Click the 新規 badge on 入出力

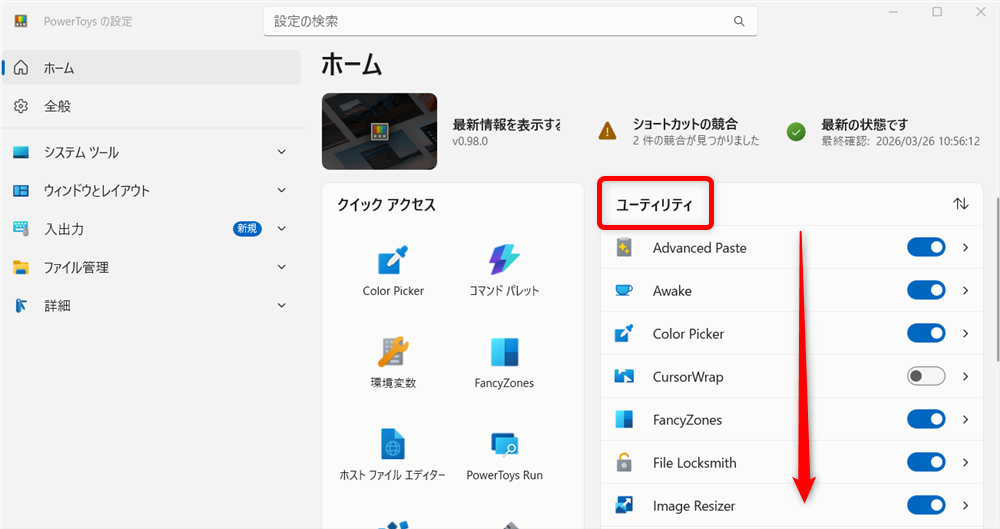pos(247,228)
